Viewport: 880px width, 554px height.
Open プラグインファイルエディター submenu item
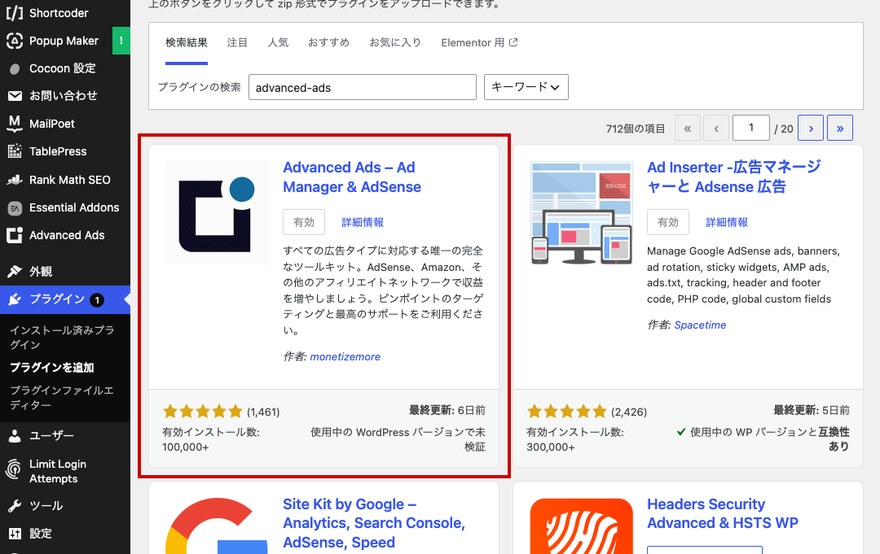click(62, 397)
